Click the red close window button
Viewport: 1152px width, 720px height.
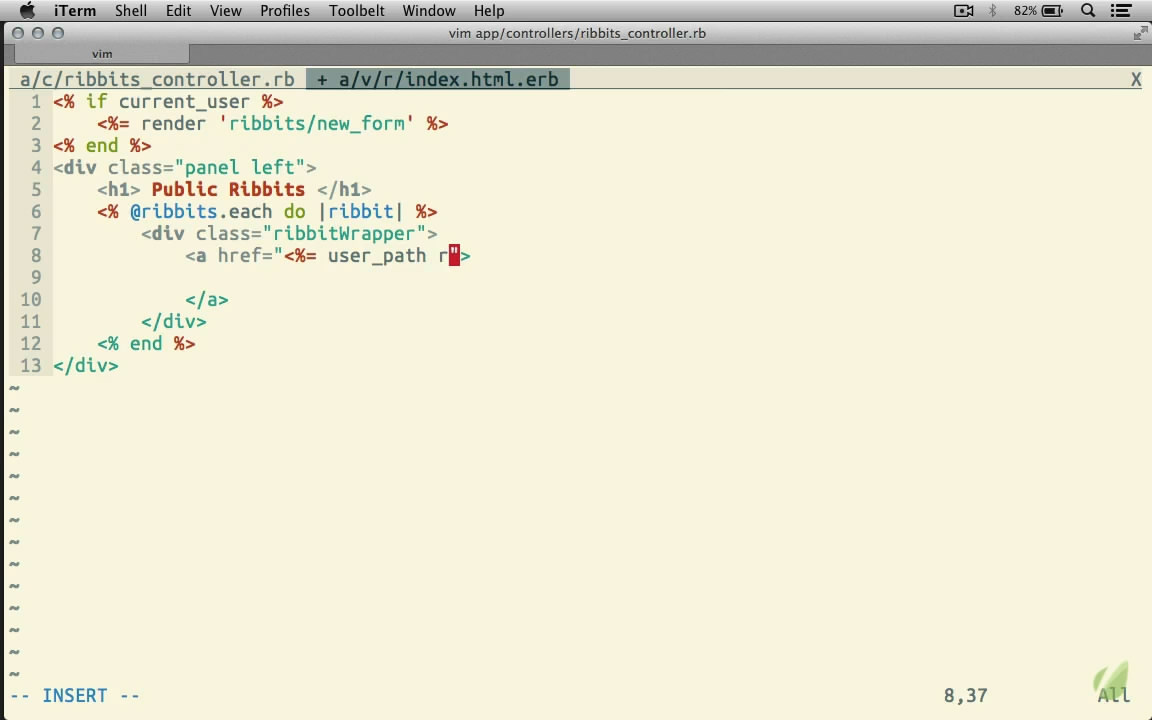tap(18, 33)
